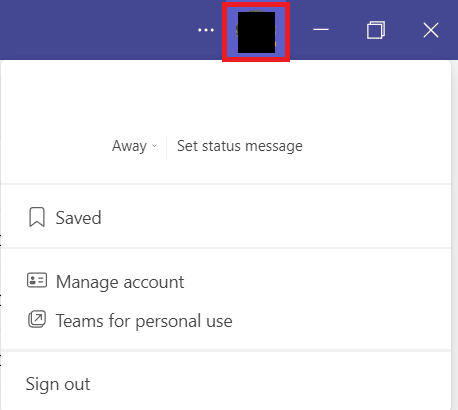The height and width of the screenshot is (410, 458).
Task: Open the Away presence status dropdown
Action: coord(134,146)
